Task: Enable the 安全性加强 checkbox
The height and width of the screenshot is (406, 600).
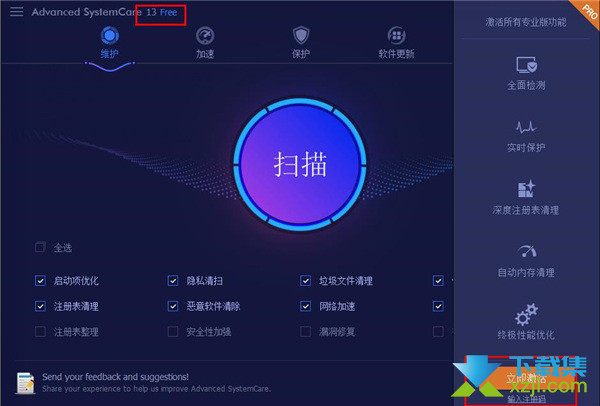Action: (173, 331)
